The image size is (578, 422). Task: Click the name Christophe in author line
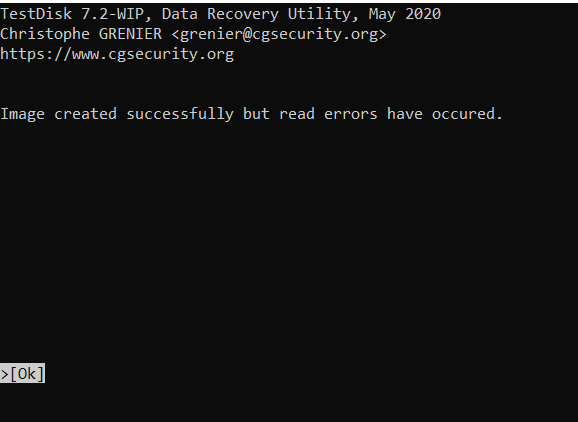coord(45,34)
